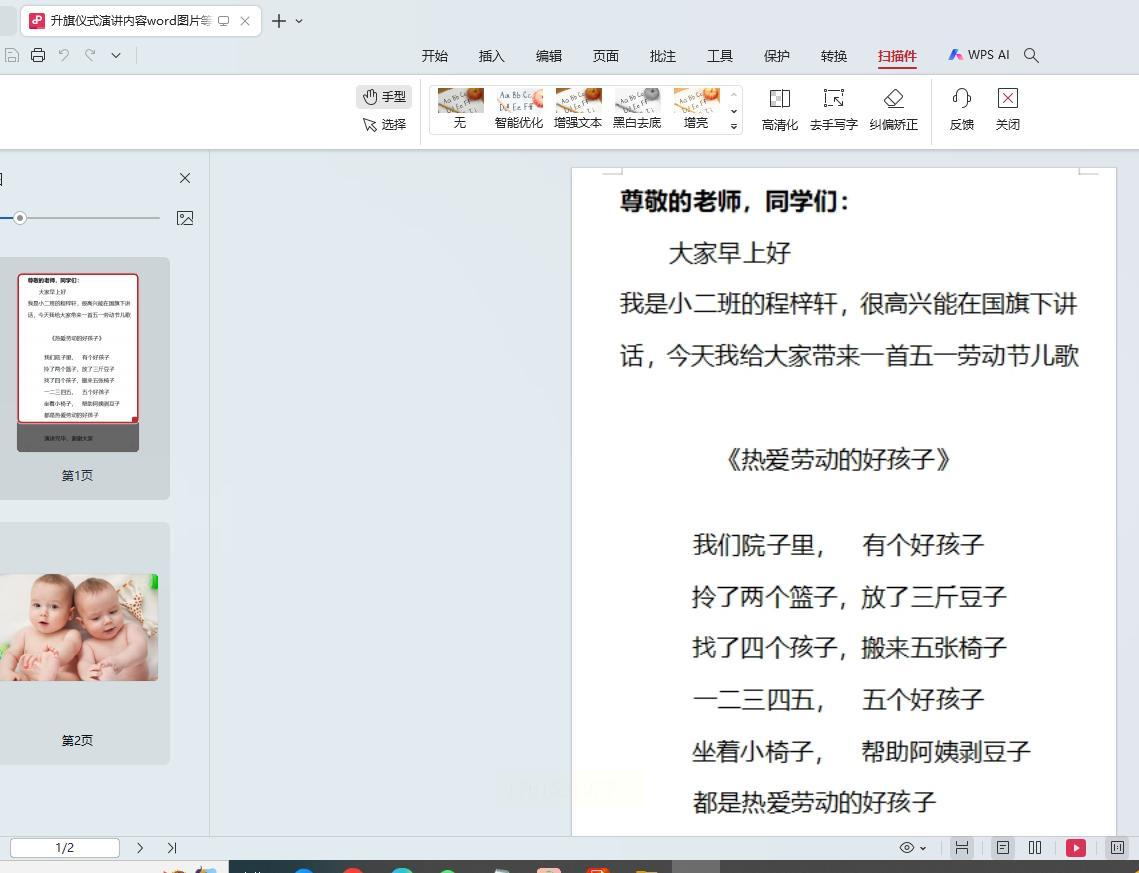Click the print icon
The width and height of the screenshot is (1139, 873).
[x=38, y=55]
